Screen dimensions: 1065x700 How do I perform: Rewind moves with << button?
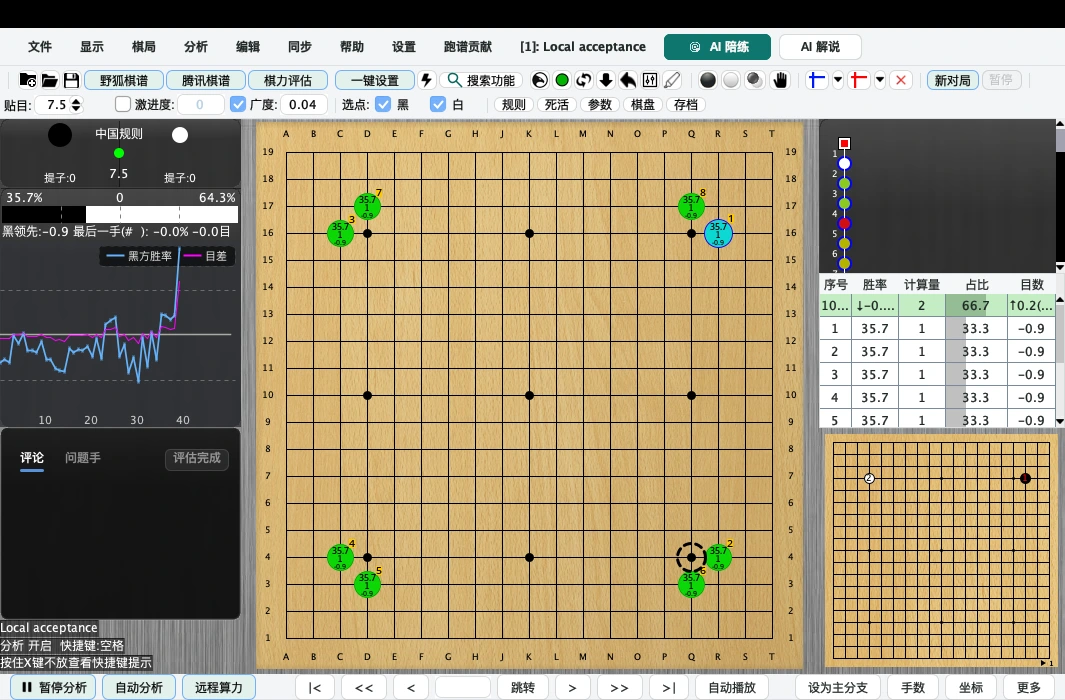pos(364,688)
